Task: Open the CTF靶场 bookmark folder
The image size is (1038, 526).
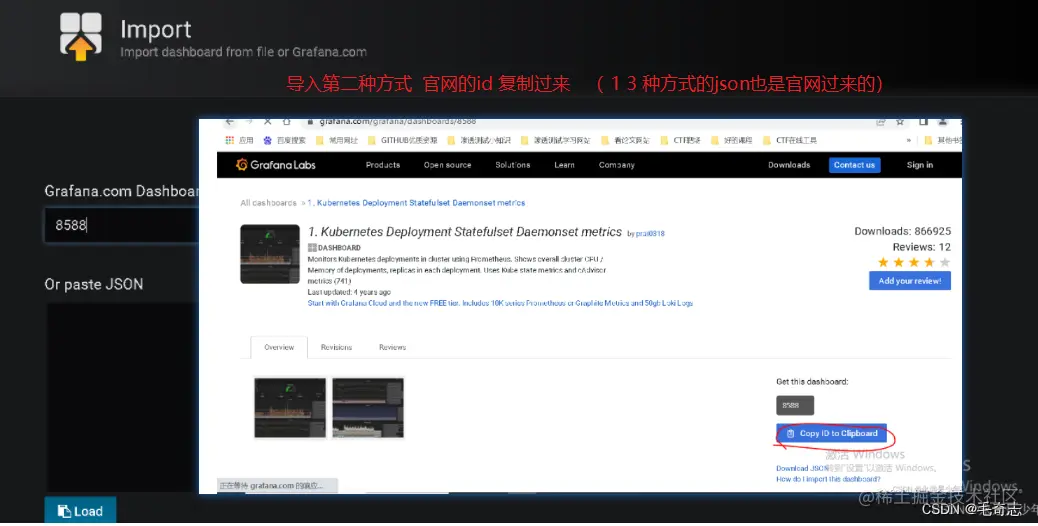Action: pyautogui.click(x=681, y=140)
